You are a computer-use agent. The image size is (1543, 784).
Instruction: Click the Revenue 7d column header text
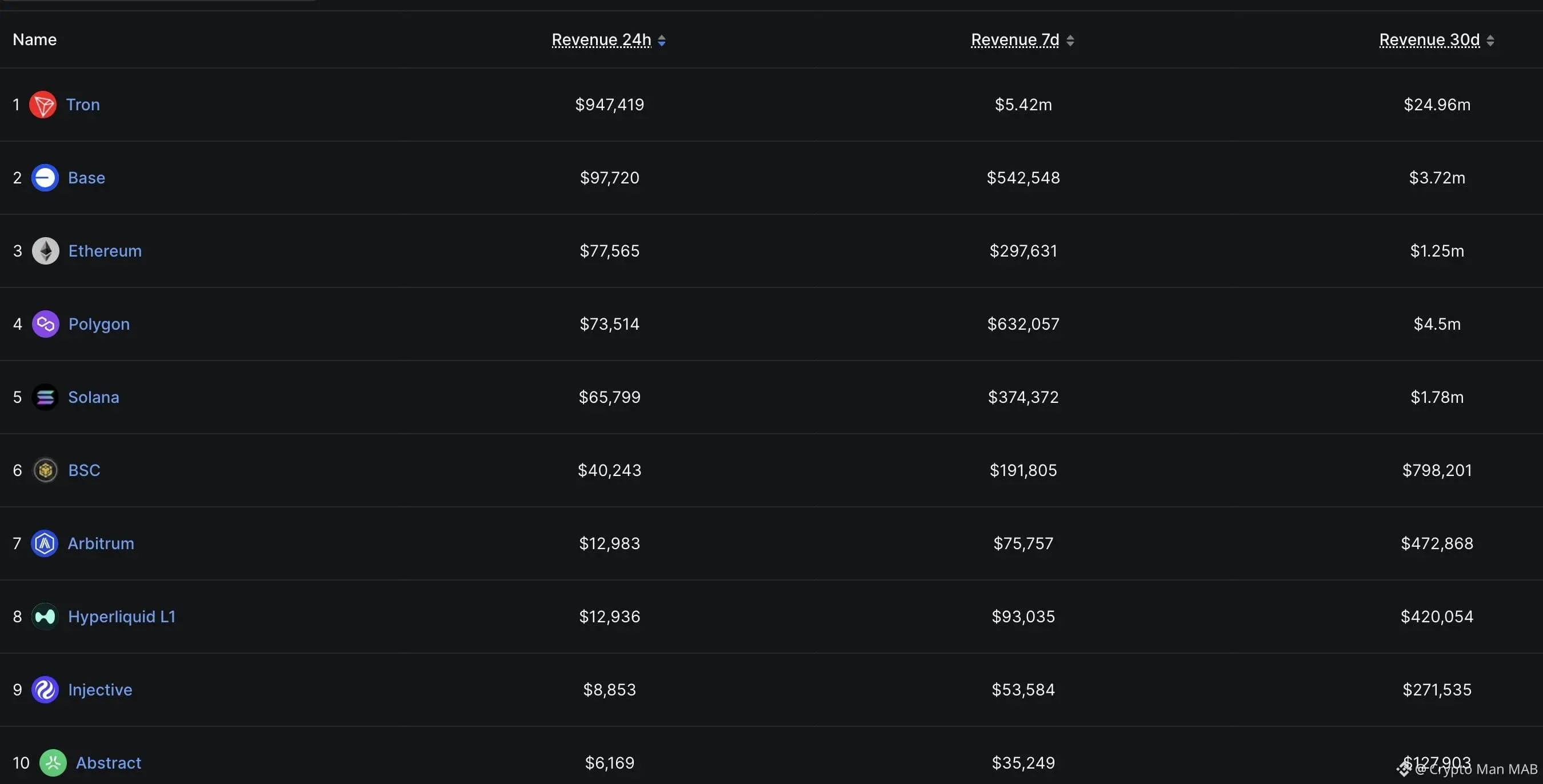click(x=1015, y=39)
